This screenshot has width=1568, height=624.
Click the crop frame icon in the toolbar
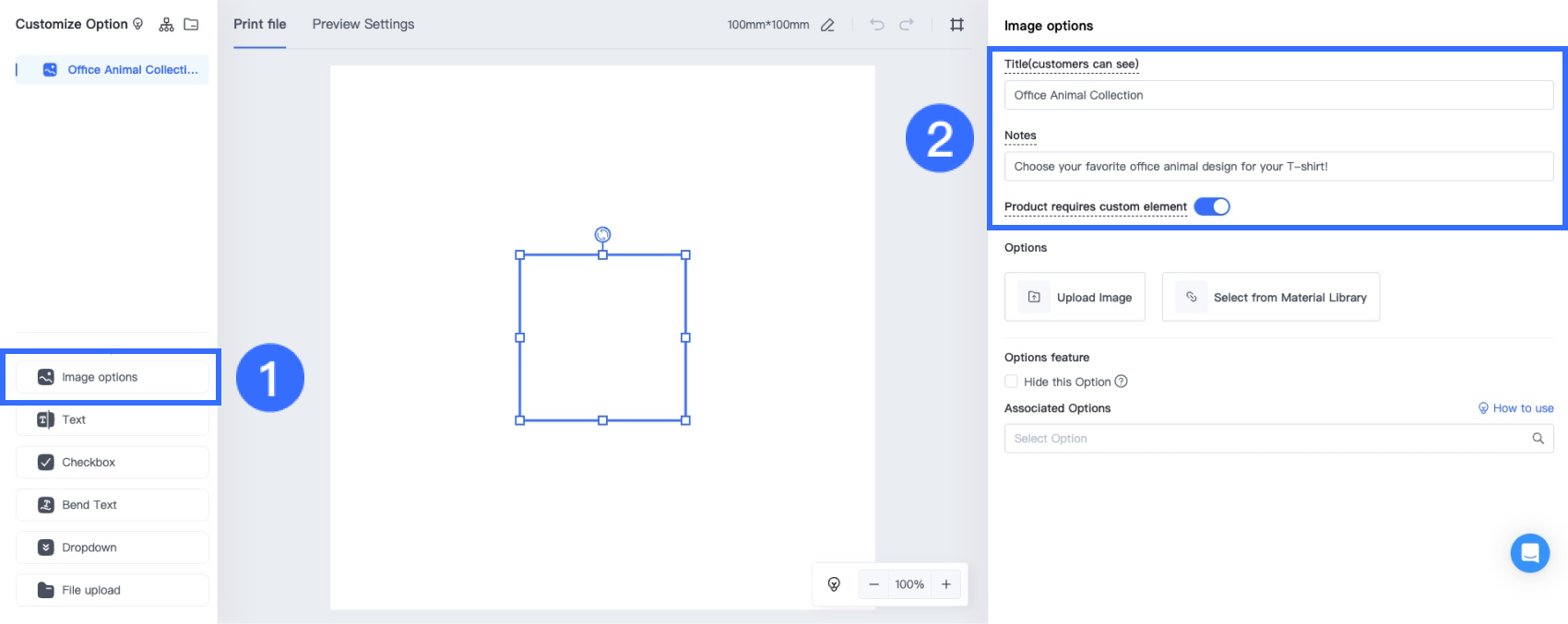(x=956, y=25)
